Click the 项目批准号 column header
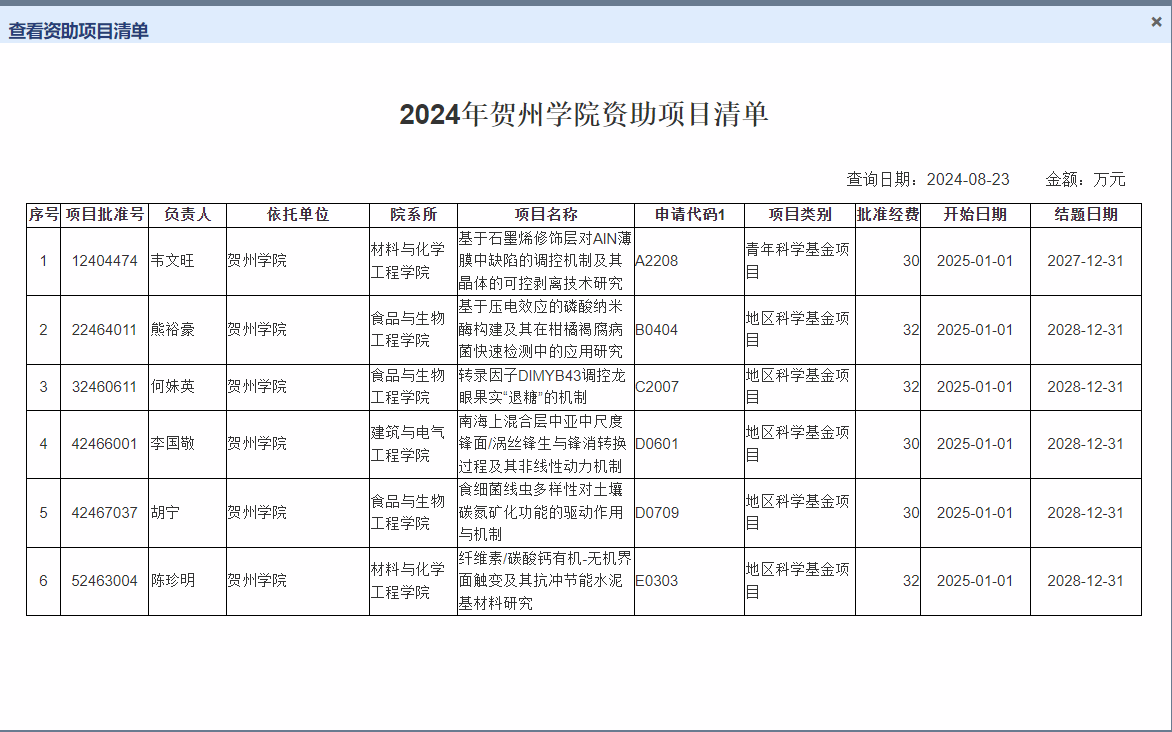The height and width of the screenshot is (732, 1172). coord(105,215)
